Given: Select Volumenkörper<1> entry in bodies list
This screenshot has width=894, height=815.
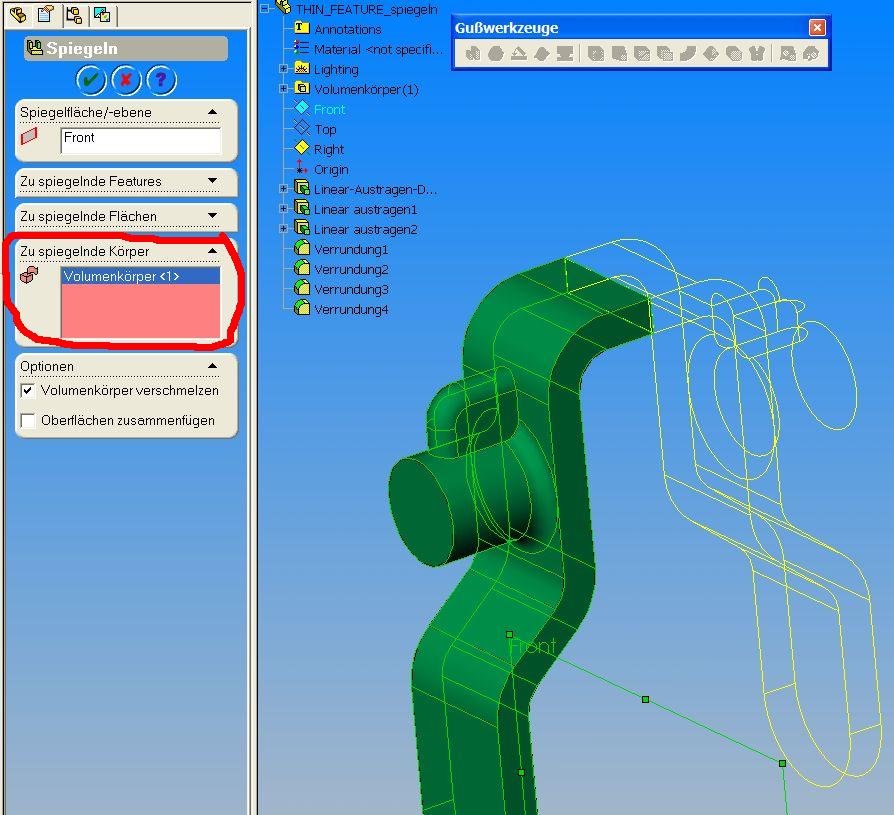Looking at the screenshot, I should coord(140,276).
